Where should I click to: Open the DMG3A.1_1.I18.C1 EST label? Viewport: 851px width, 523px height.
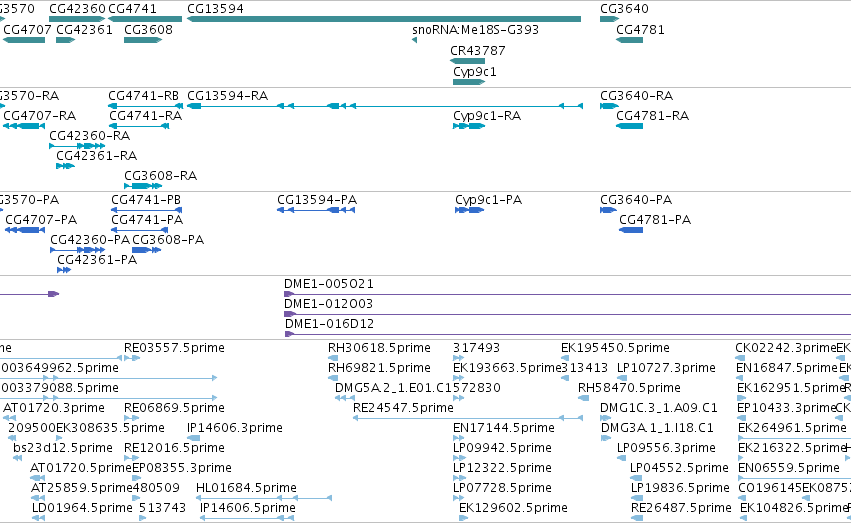coord(657,428)
